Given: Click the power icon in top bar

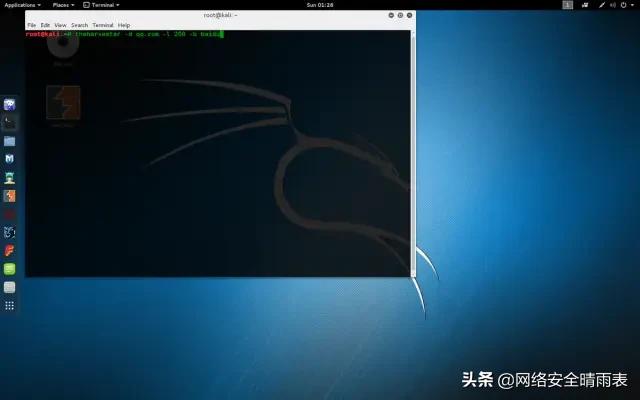Looking at the screenshot, I should [x=623, y=5].
